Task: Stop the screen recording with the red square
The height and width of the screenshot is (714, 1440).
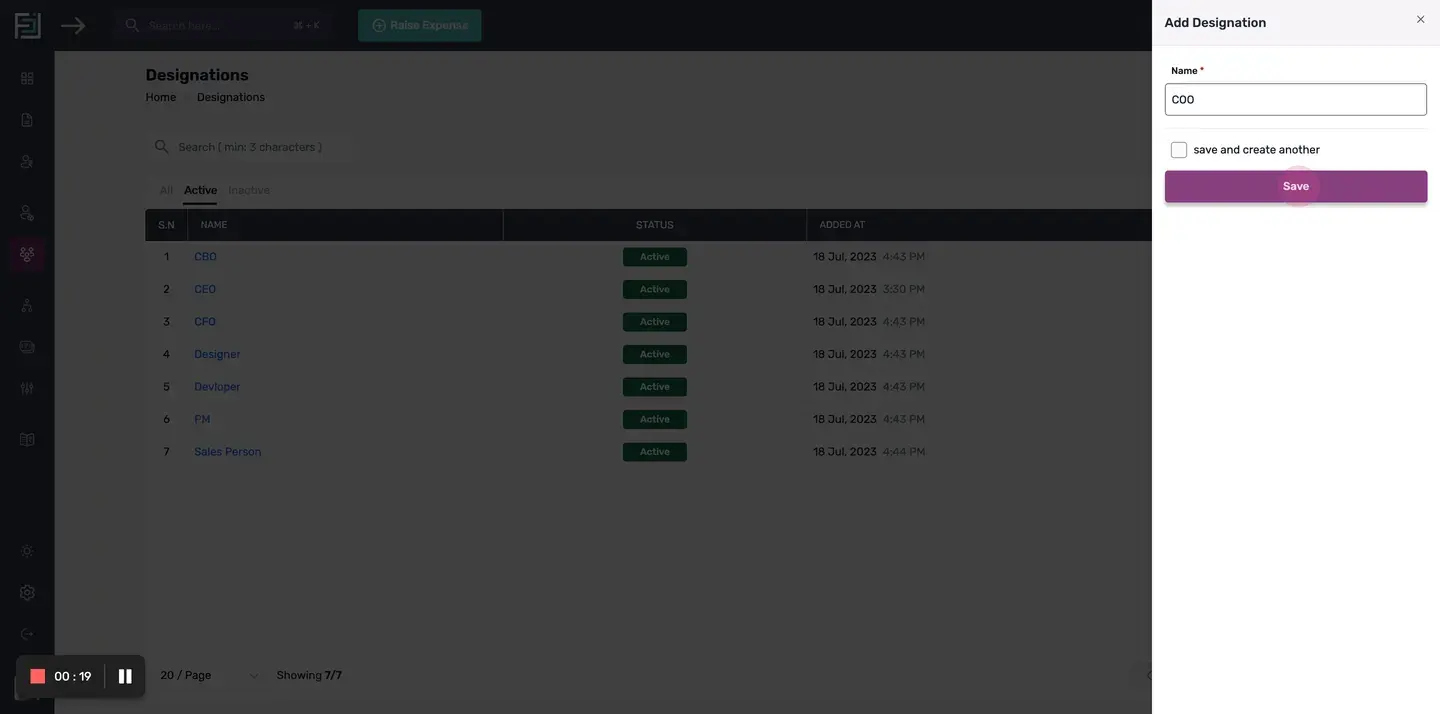Action: coord(38,677)
